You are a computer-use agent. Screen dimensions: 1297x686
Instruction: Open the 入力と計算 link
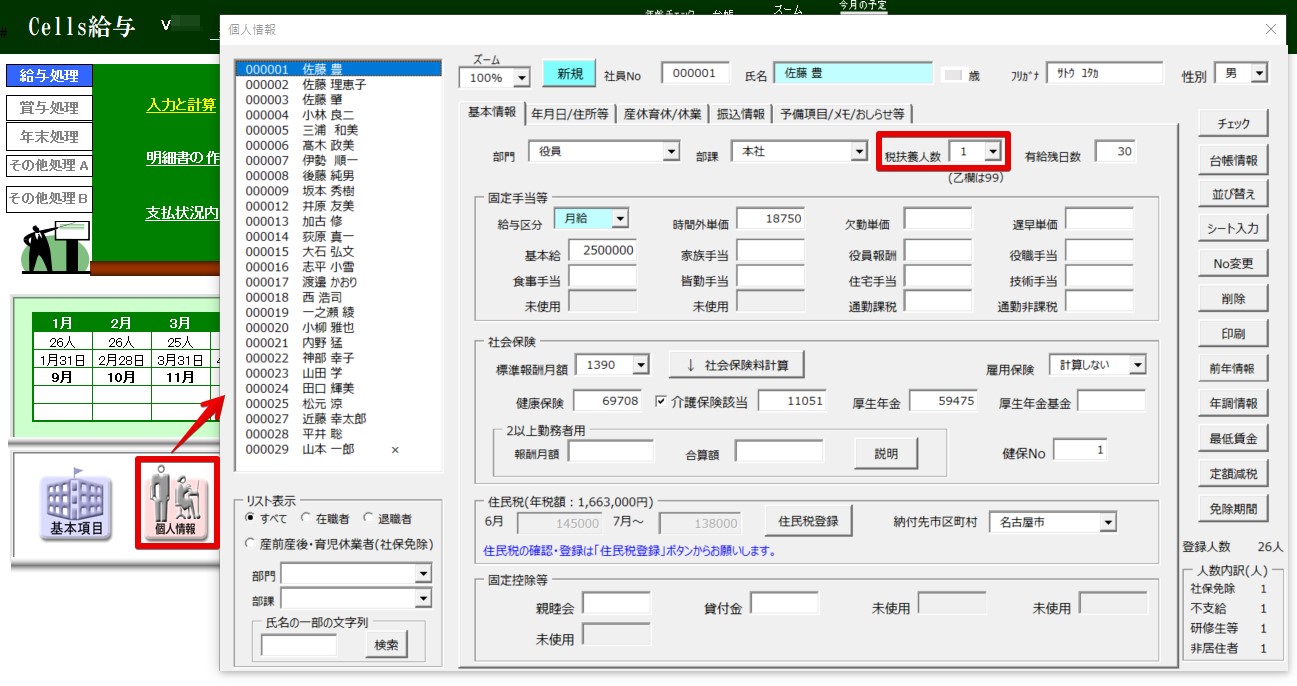[x=181, y=105]
